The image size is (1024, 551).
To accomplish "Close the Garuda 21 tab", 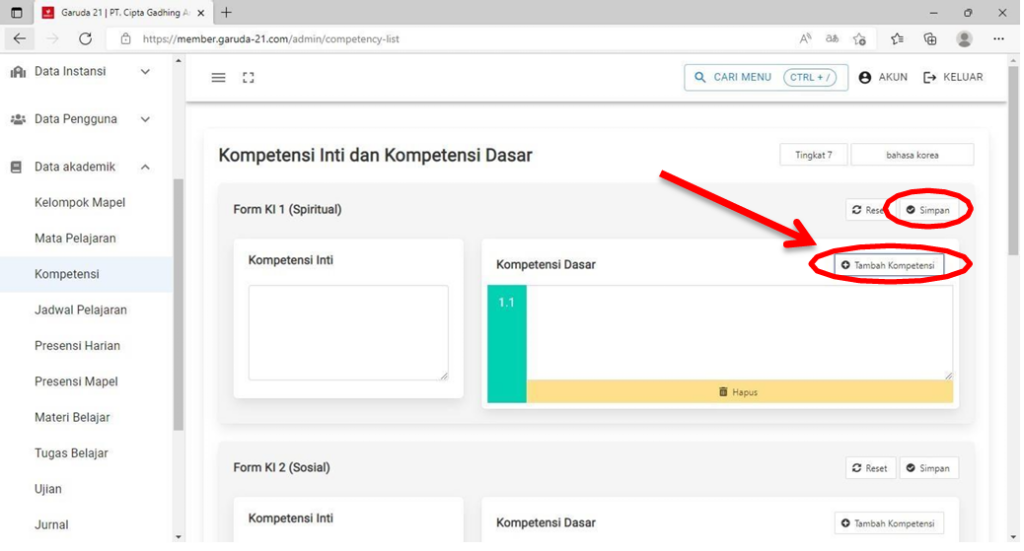I will tap(200, 13).
